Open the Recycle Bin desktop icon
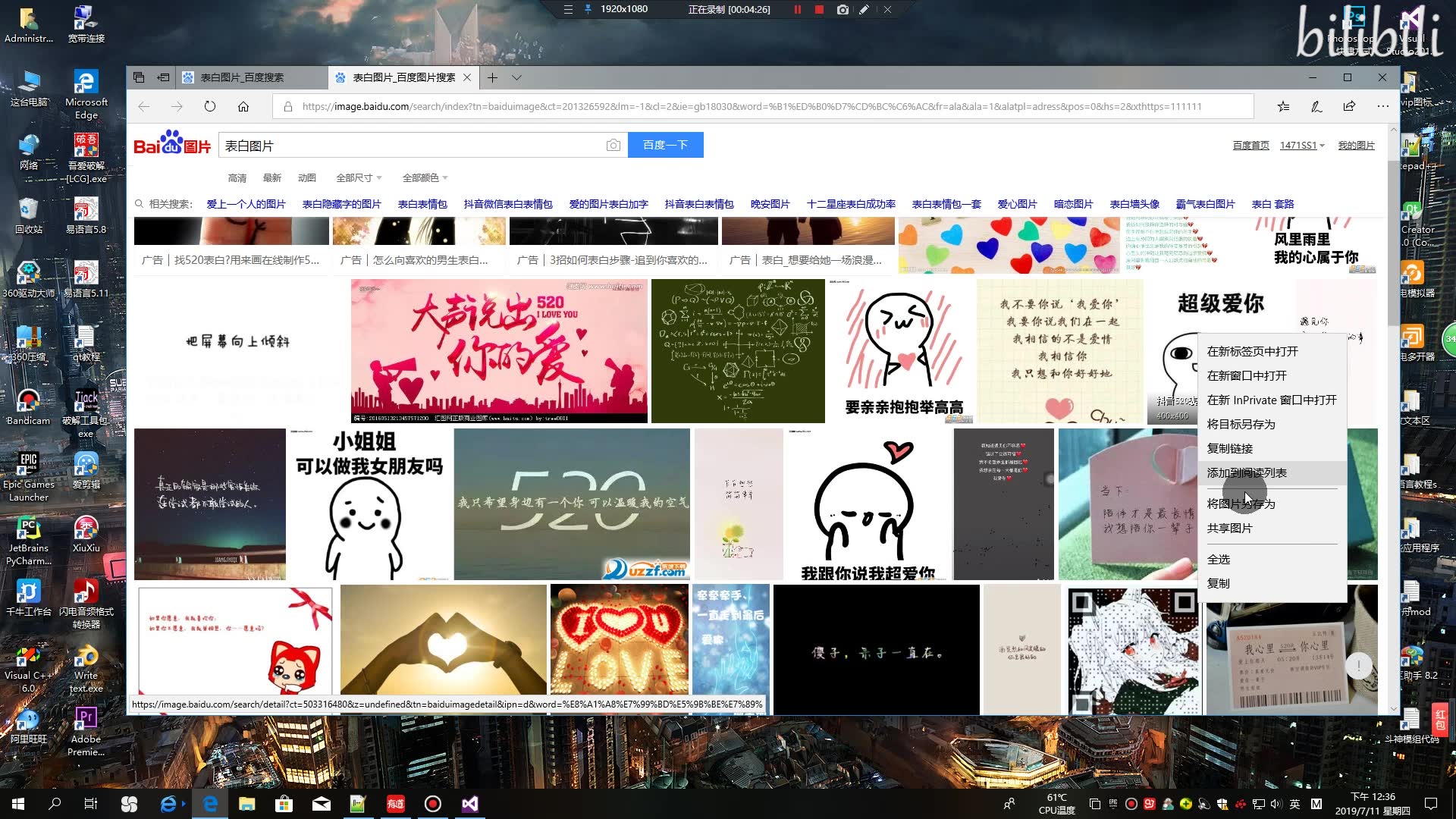1456x819 pixels. 28,216
